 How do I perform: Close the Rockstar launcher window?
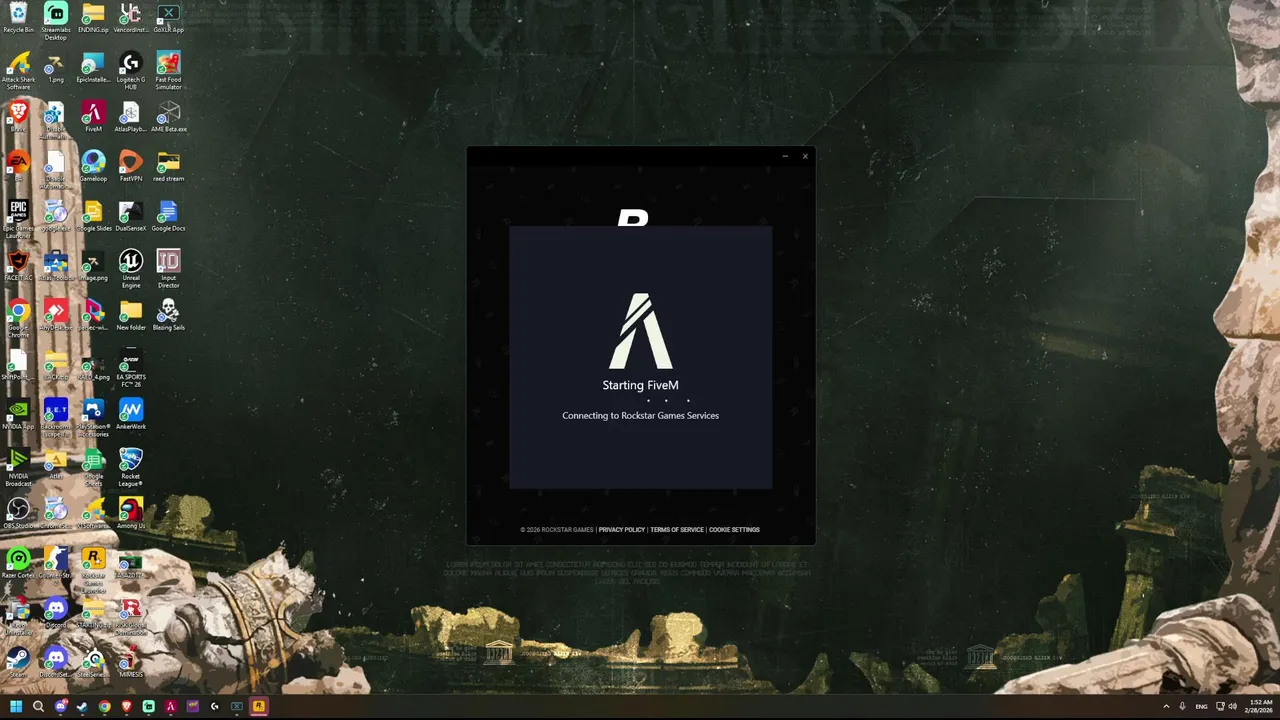tap(805, 156)
